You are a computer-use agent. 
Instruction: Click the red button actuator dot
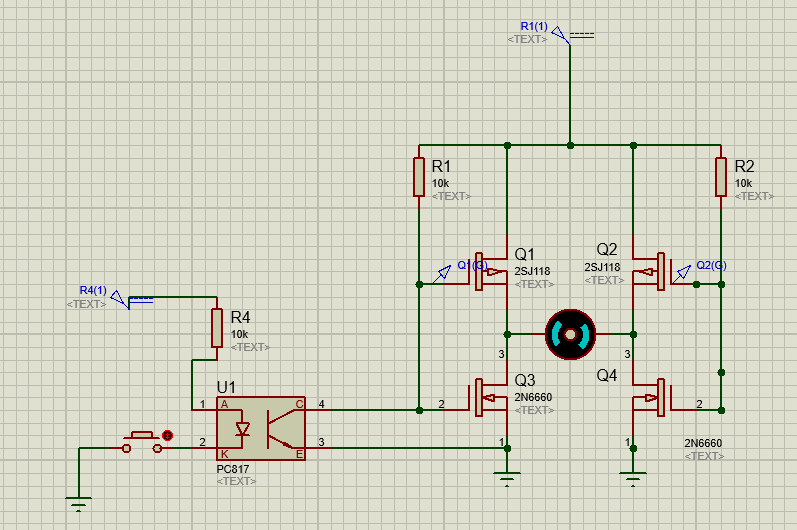point(167,435)
